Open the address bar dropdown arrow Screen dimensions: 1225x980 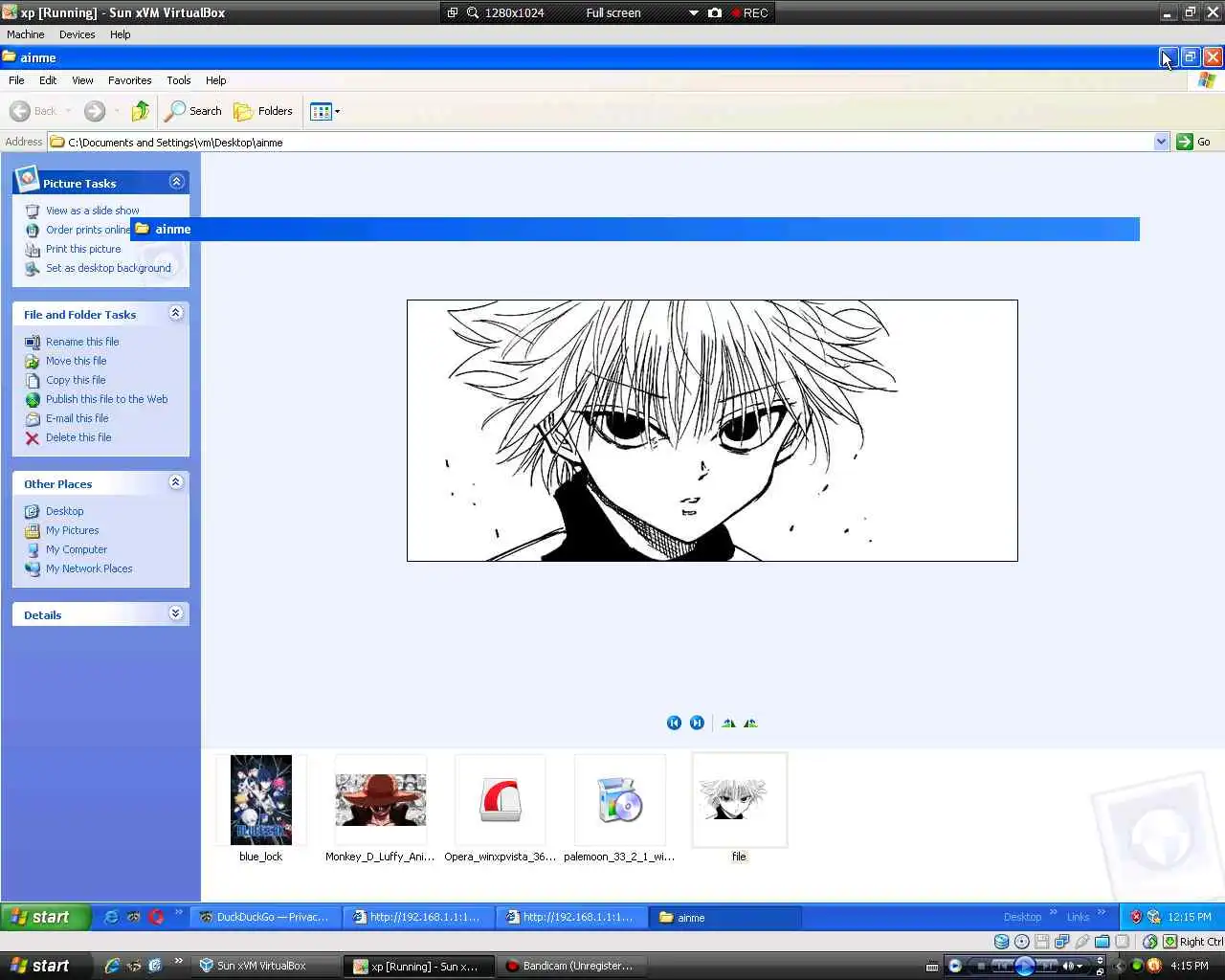coord(1161,142)
